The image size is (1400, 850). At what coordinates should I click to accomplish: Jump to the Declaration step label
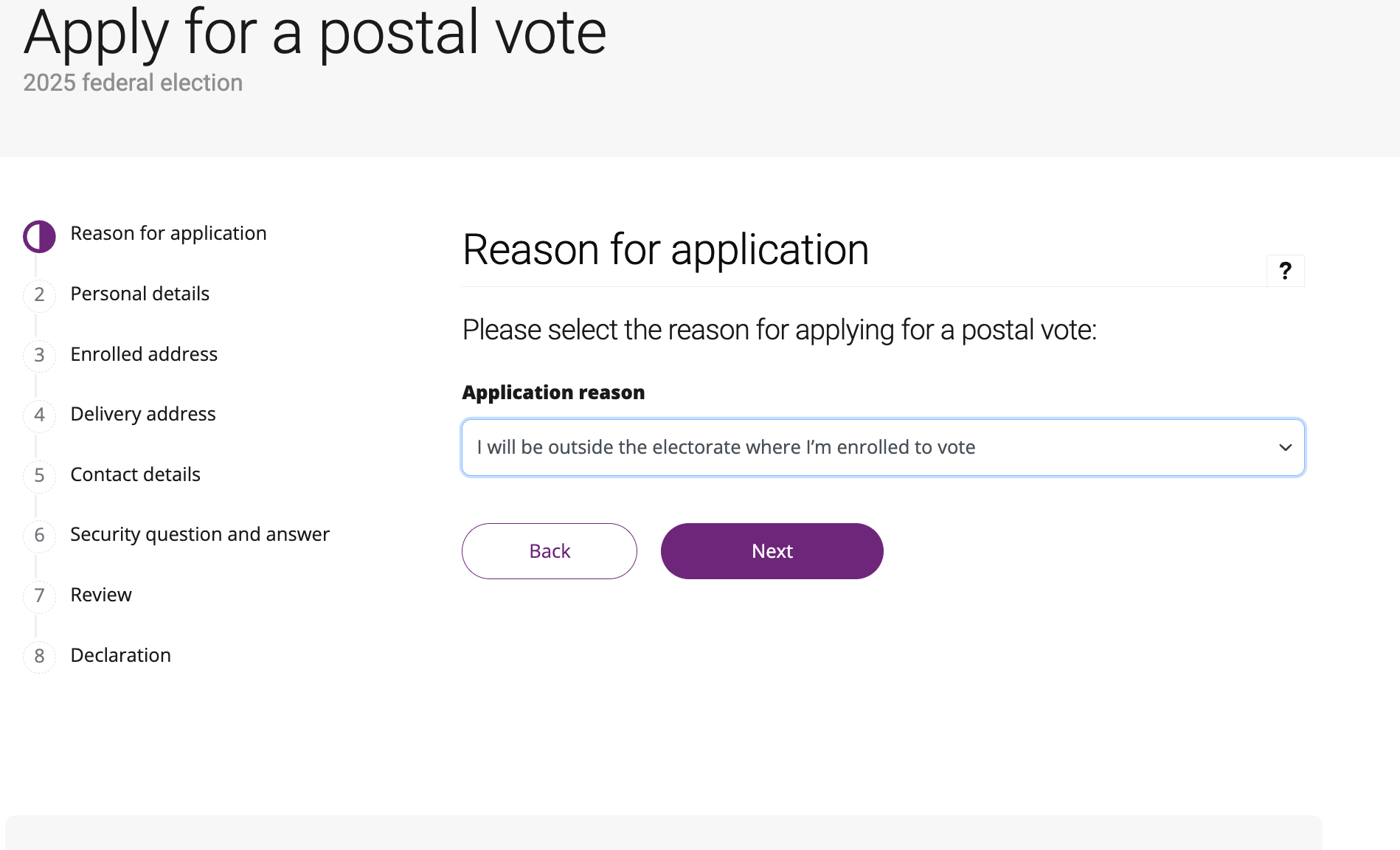(x=121, y=655)
